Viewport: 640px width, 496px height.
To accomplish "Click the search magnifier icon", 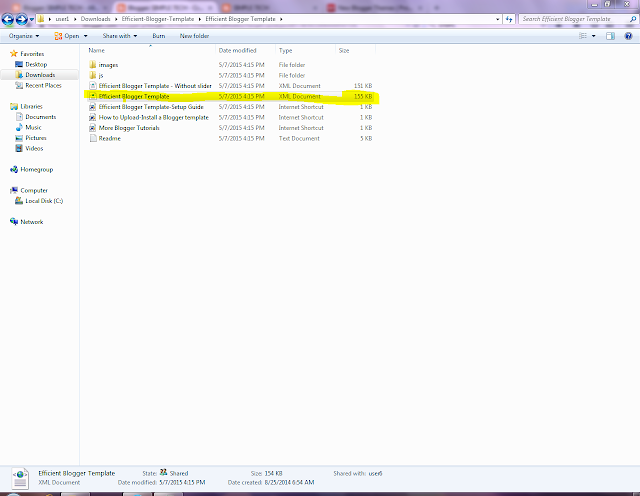I will click(x=633, y=19).
